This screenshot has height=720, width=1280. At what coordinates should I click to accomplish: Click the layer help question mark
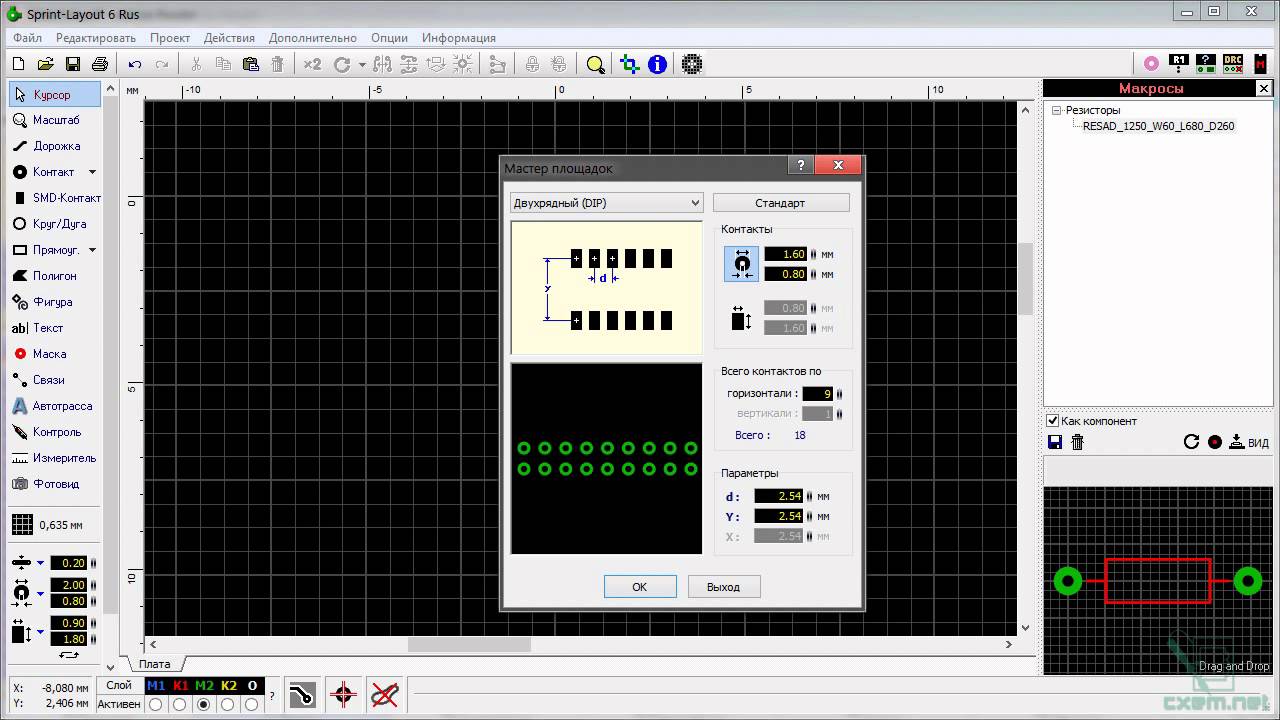pos(272,696)
